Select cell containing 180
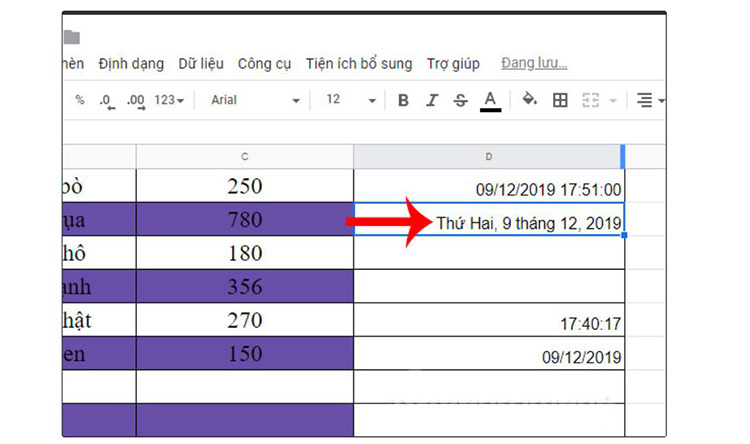Viewport: 750px width, 444px height. pyautogui.click(x=244, y=253)
